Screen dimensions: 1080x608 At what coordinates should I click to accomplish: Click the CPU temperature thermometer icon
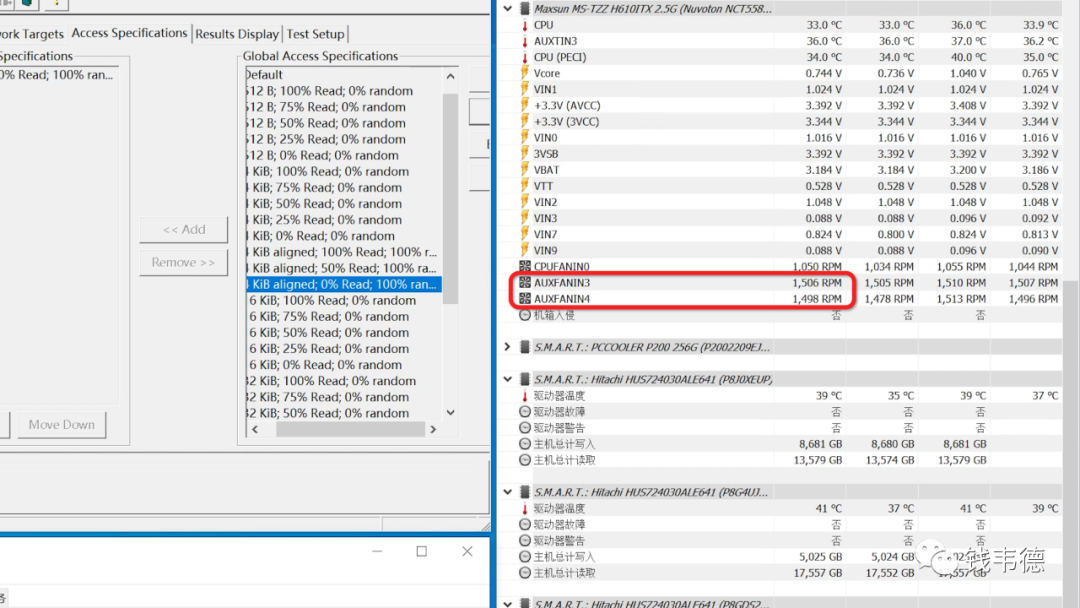click(x=525, y=25)
